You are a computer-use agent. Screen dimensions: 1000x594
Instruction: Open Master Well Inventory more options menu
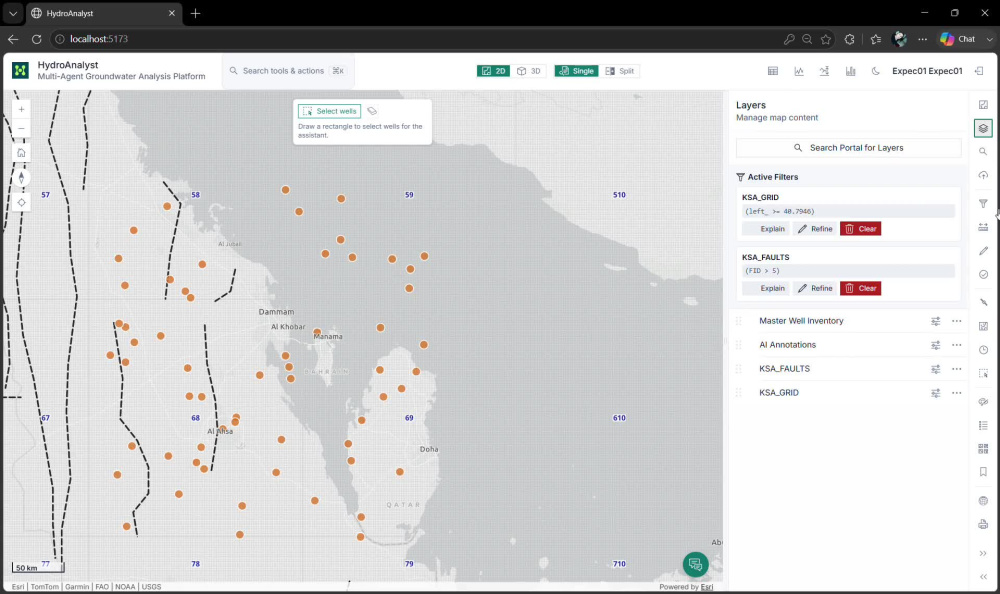[956, 321]
